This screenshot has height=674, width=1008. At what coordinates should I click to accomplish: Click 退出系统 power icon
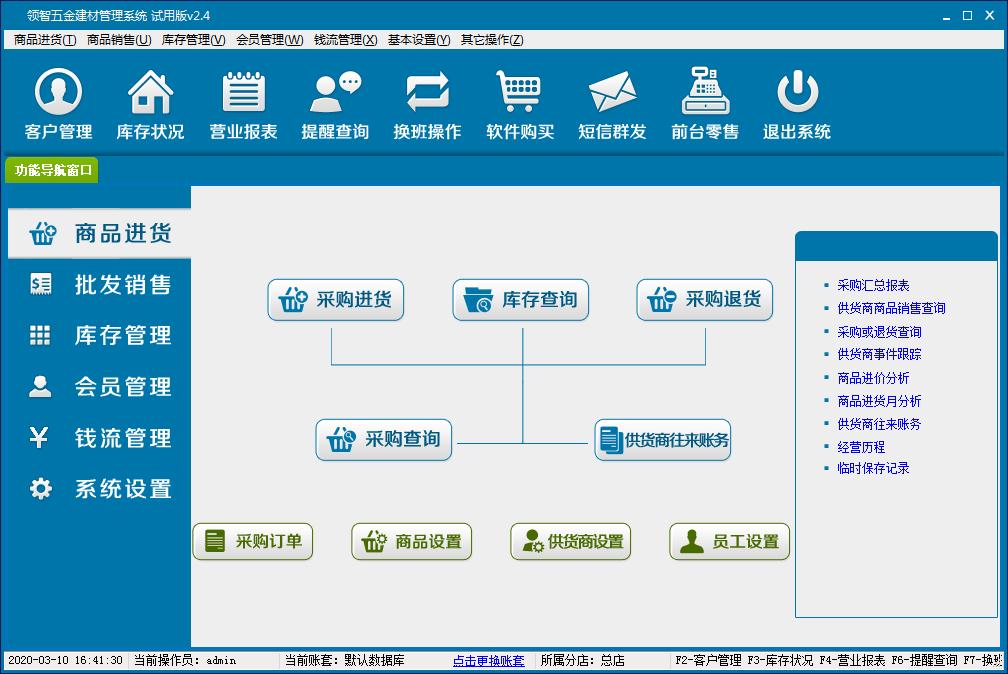[x=797, y=104]
